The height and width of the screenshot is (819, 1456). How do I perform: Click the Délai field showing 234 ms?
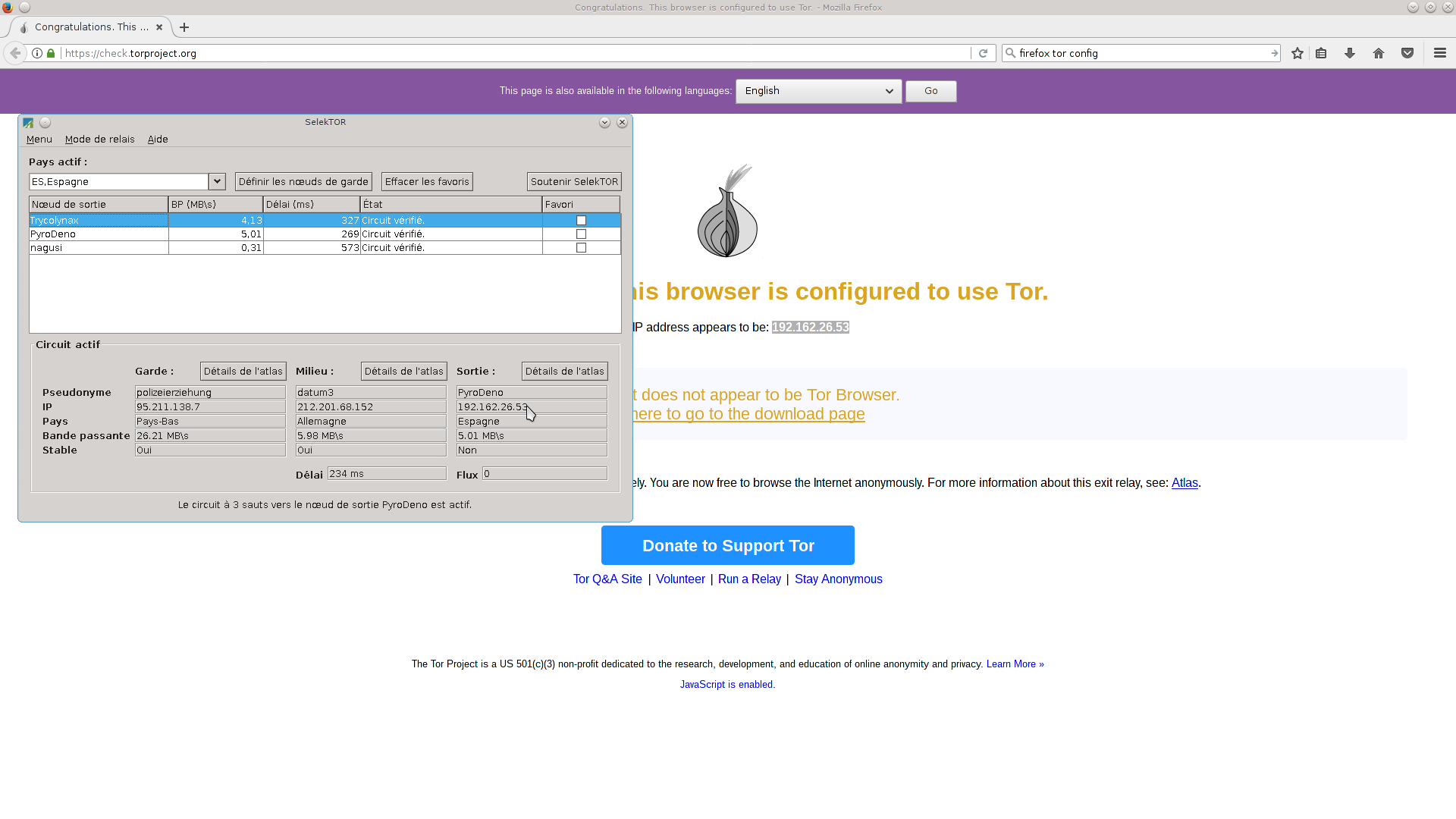(387, 474)
